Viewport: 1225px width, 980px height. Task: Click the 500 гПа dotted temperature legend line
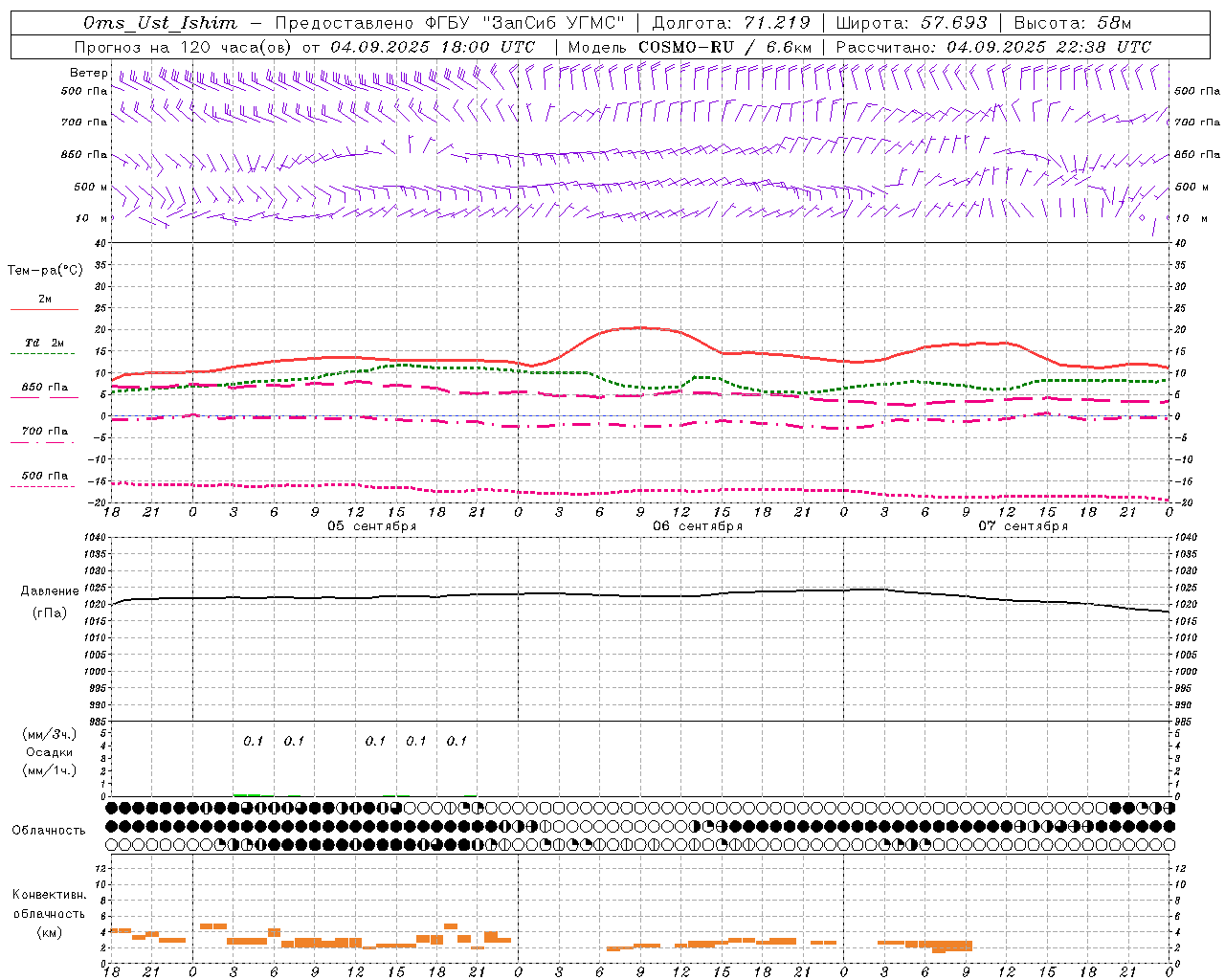(x=43, y=486)
